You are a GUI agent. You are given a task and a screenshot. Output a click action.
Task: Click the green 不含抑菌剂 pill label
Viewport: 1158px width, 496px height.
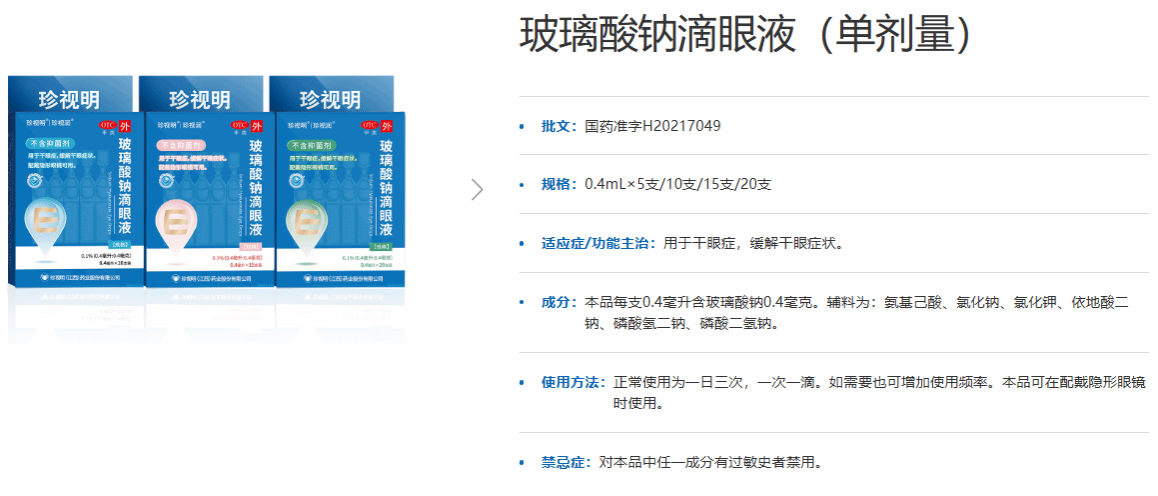pyautogui.click(x=311, y=145)
